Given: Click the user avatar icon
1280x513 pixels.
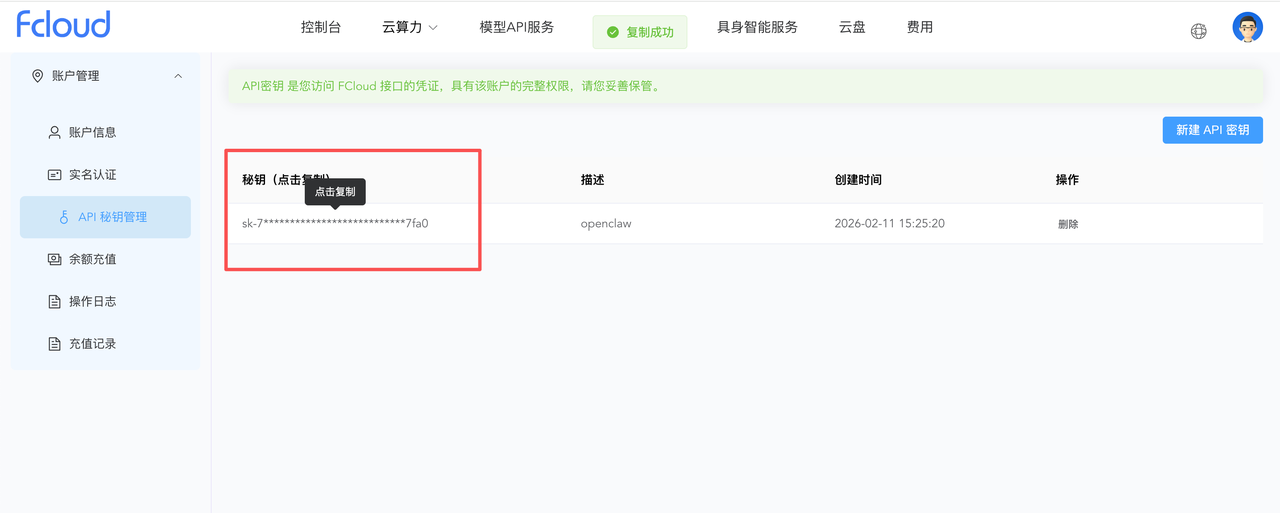Looking at the screenshot, I should pos(1247,28).
